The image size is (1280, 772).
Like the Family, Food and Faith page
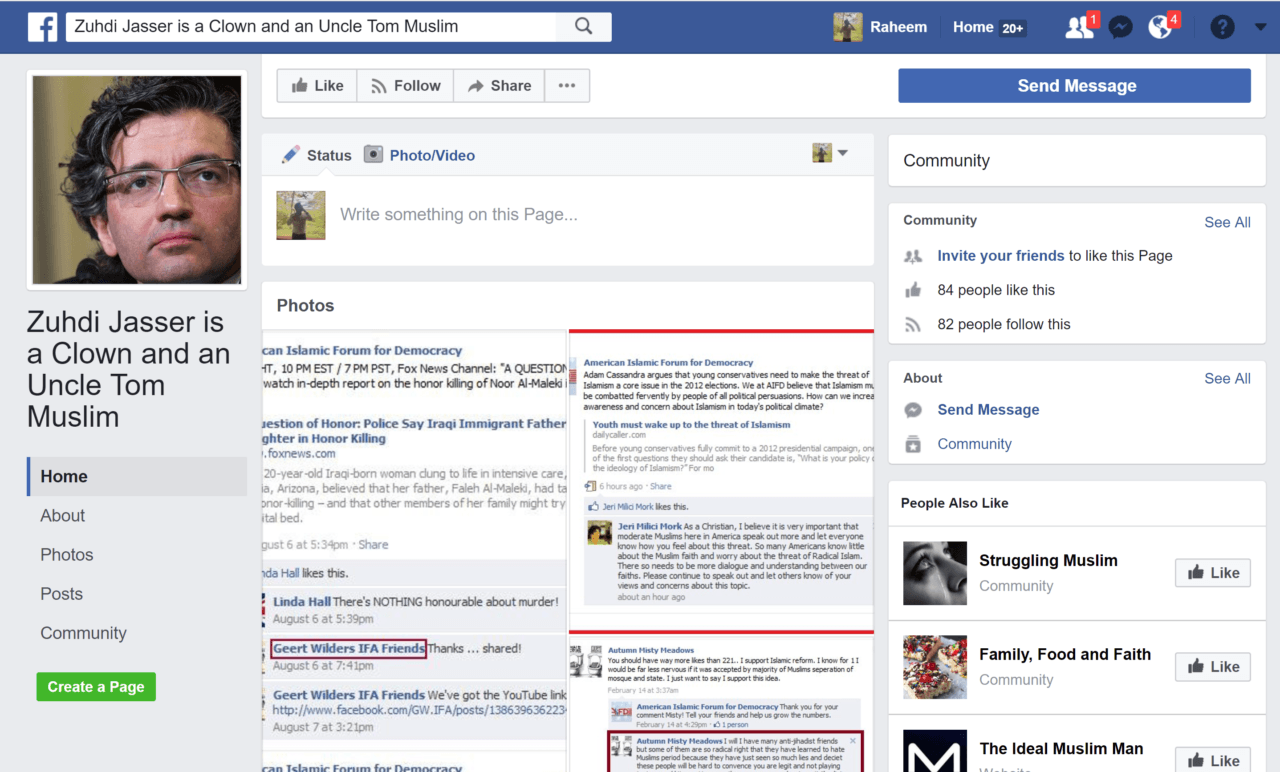(1212, 667)
